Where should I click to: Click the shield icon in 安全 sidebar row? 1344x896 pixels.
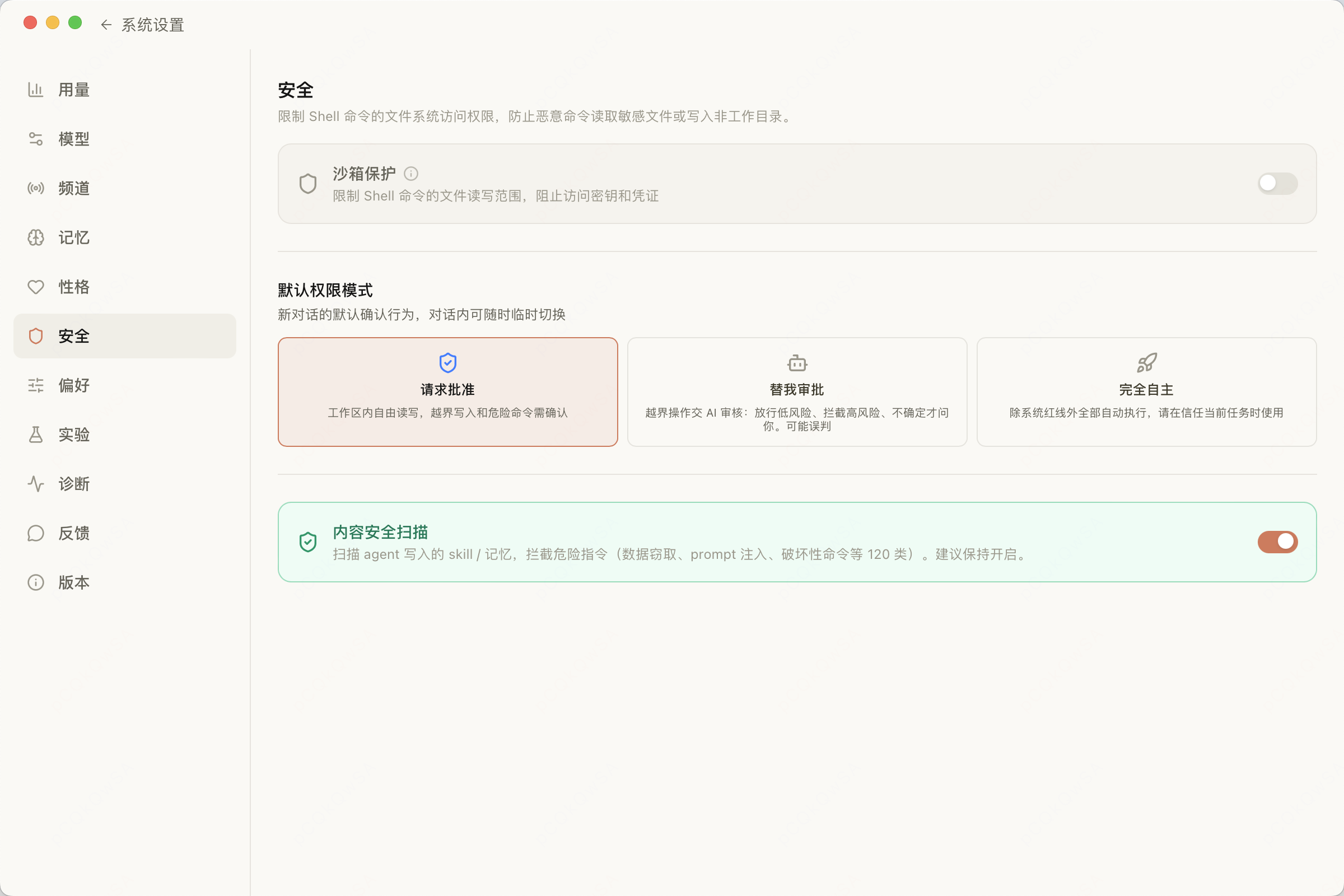(35, 336)
